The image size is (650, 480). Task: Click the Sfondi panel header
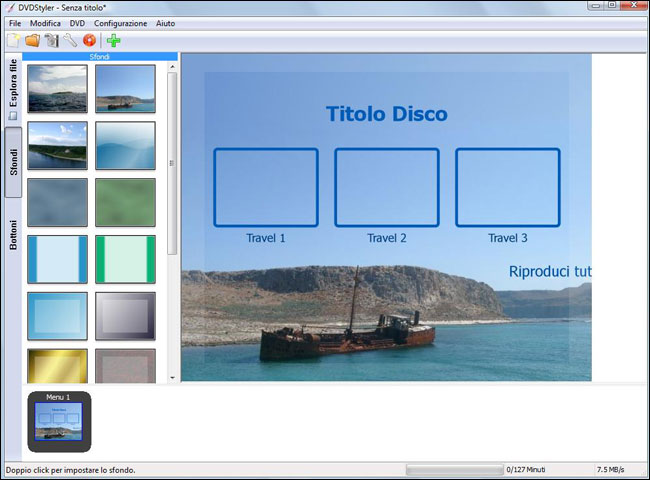[100, 57]
